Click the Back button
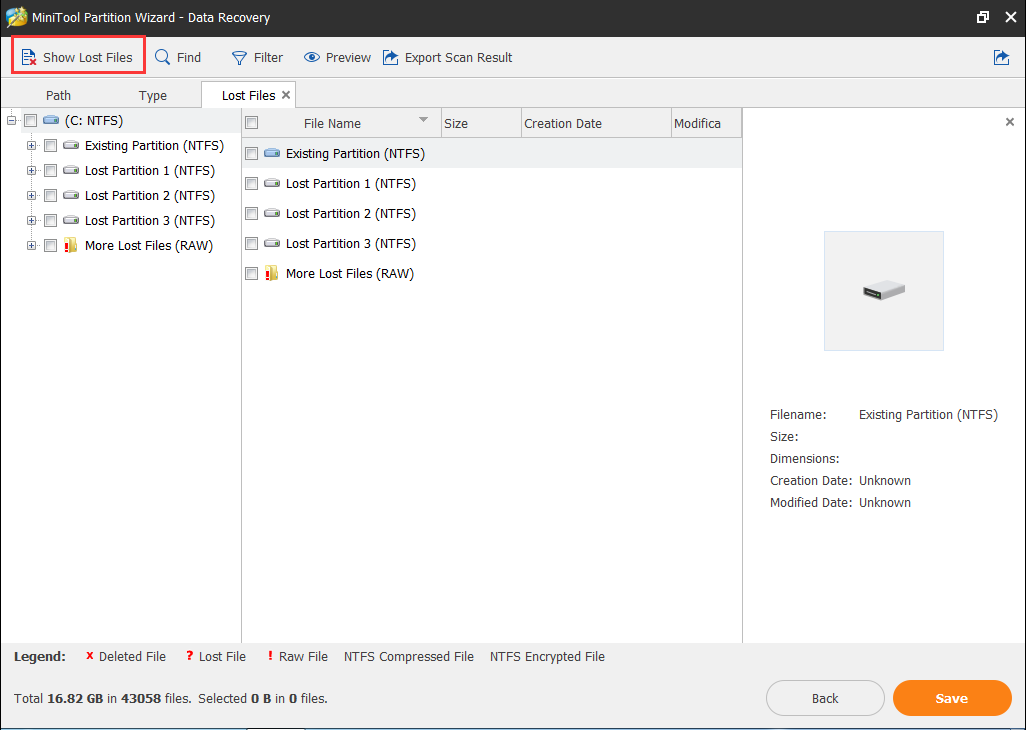The width and height of the screenshot is (1026, 730). (825, 699)
